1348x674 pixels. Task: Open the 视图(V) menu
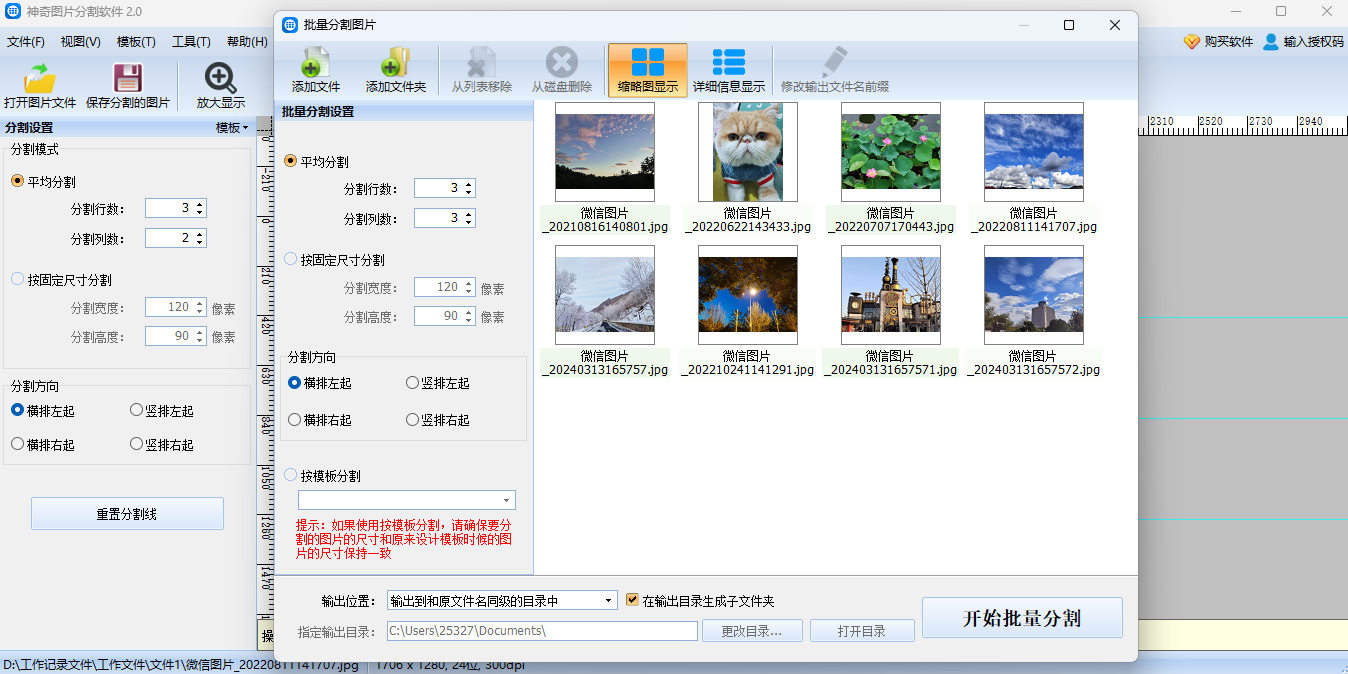pos(80,42)
